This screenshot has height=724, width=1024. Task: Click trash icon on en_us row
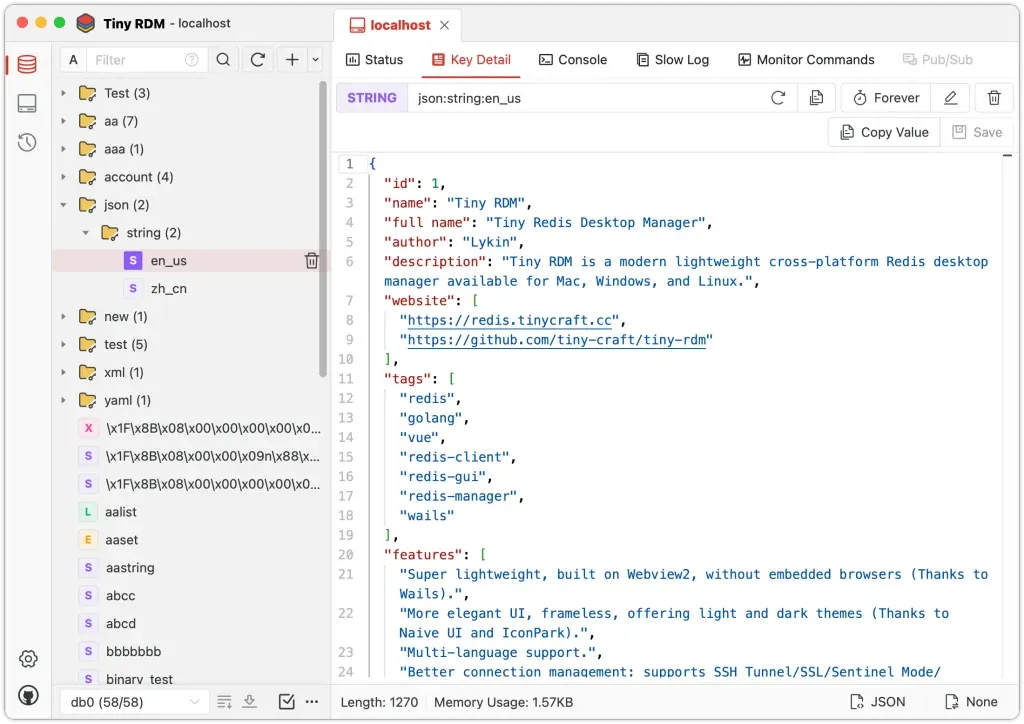pos(312,261)
